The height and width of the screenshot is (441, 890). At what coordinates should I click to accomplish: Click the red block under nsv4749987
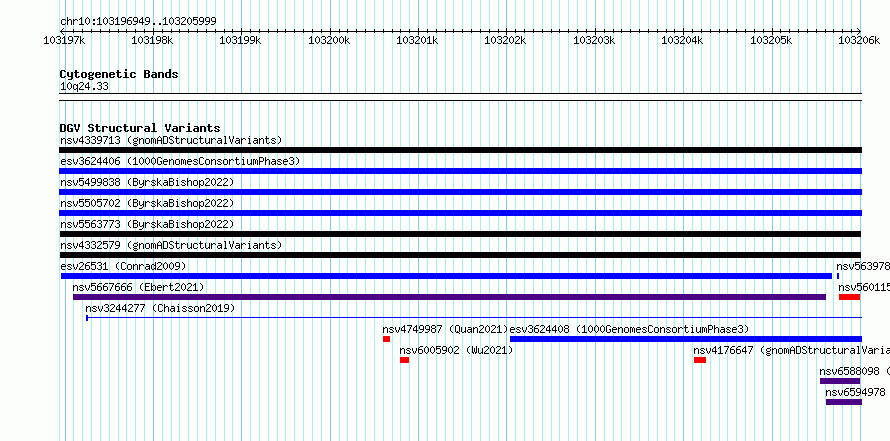387,339
